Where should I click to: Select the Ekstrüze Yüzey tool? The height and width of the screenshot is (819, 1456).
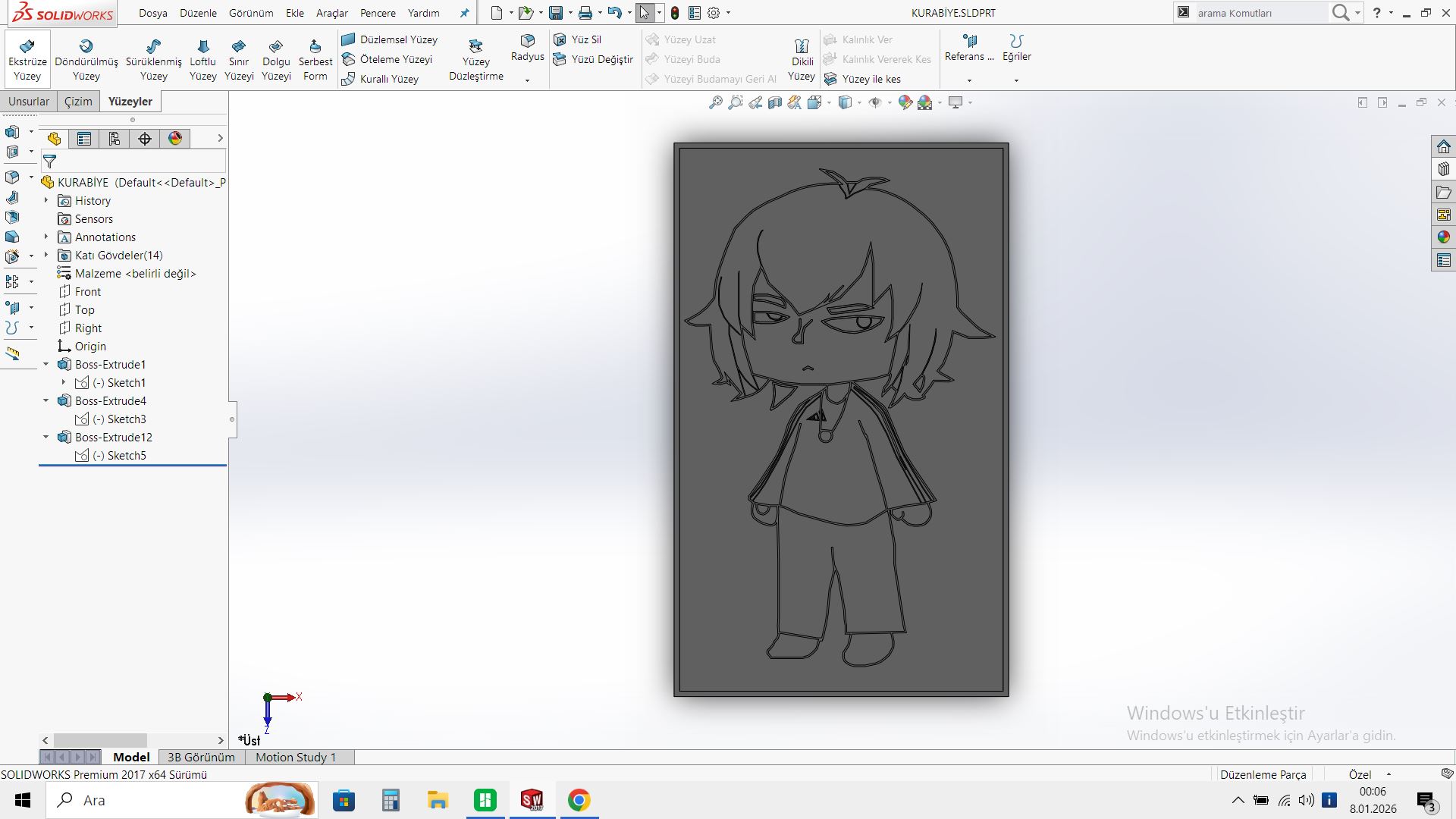click(27, 59)
